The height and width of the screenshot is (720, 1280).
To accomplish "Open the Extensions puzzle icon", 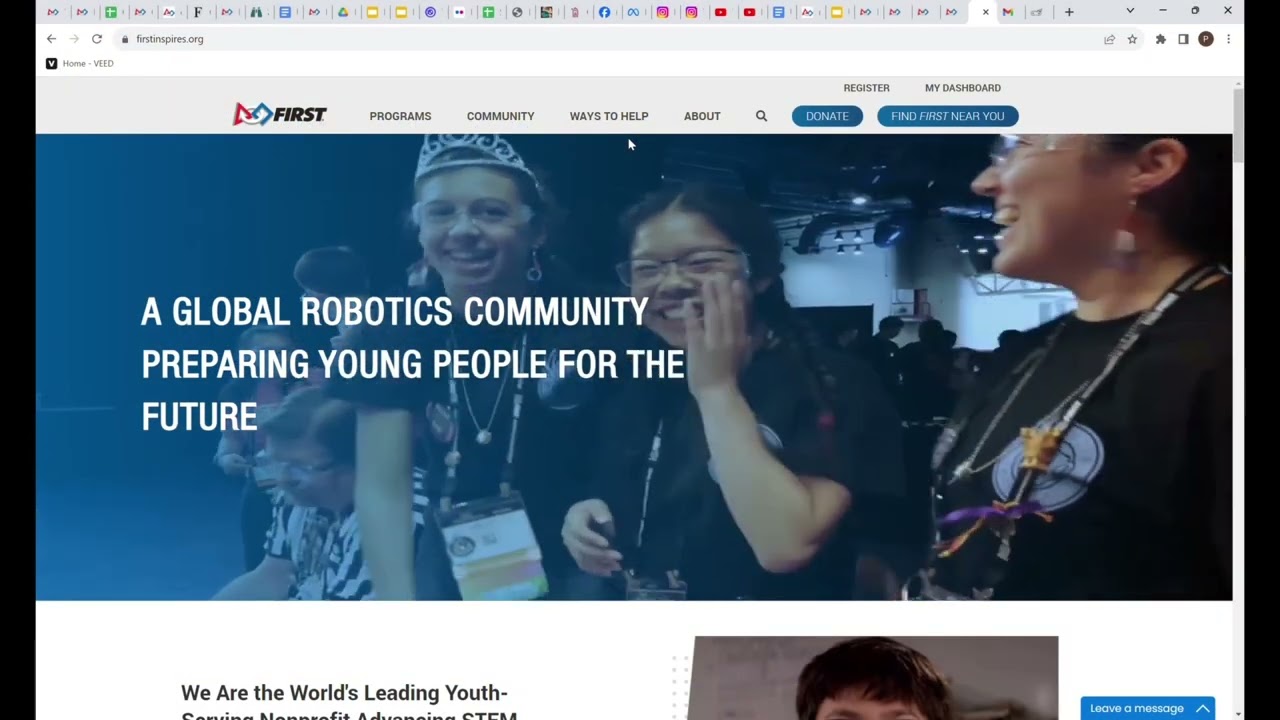I will click(1160, 39).
